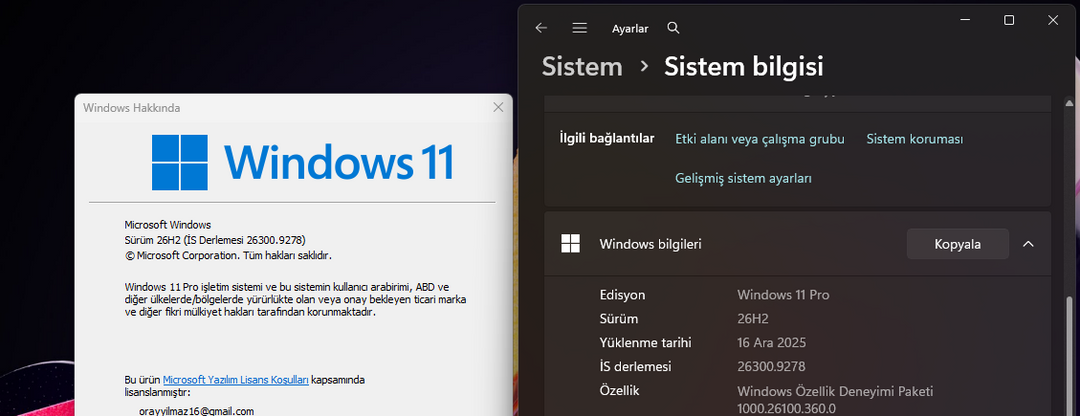Click the 'Ayarlar' window title text
Image resolution: width=1080 pixels, height=416 pixels.
click(630, 29)
